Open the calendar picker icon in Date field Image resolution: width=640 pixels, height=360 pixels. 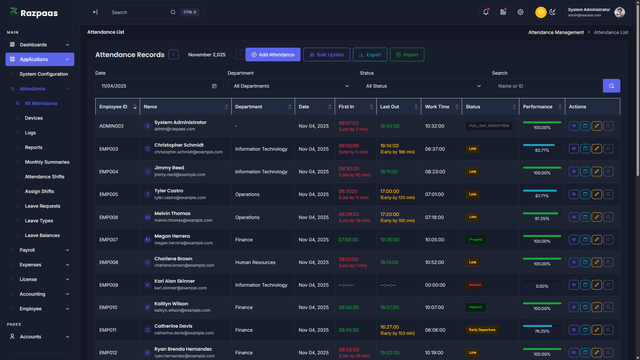point(214,86)
